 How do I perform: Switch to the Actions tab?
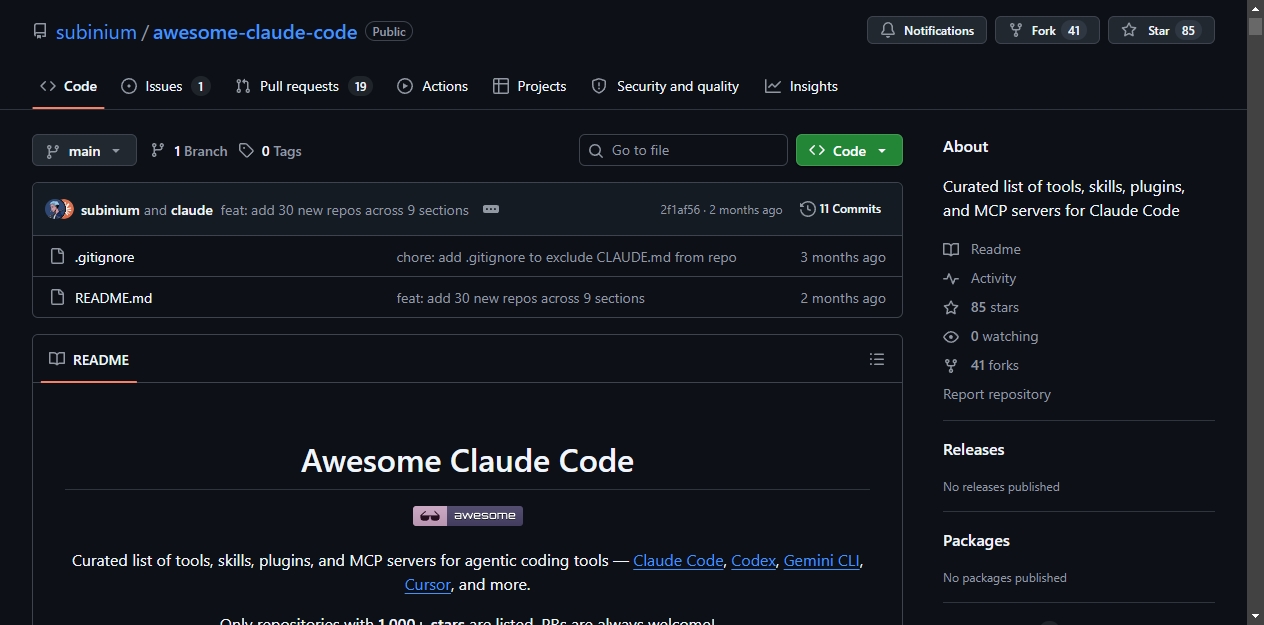432,86
